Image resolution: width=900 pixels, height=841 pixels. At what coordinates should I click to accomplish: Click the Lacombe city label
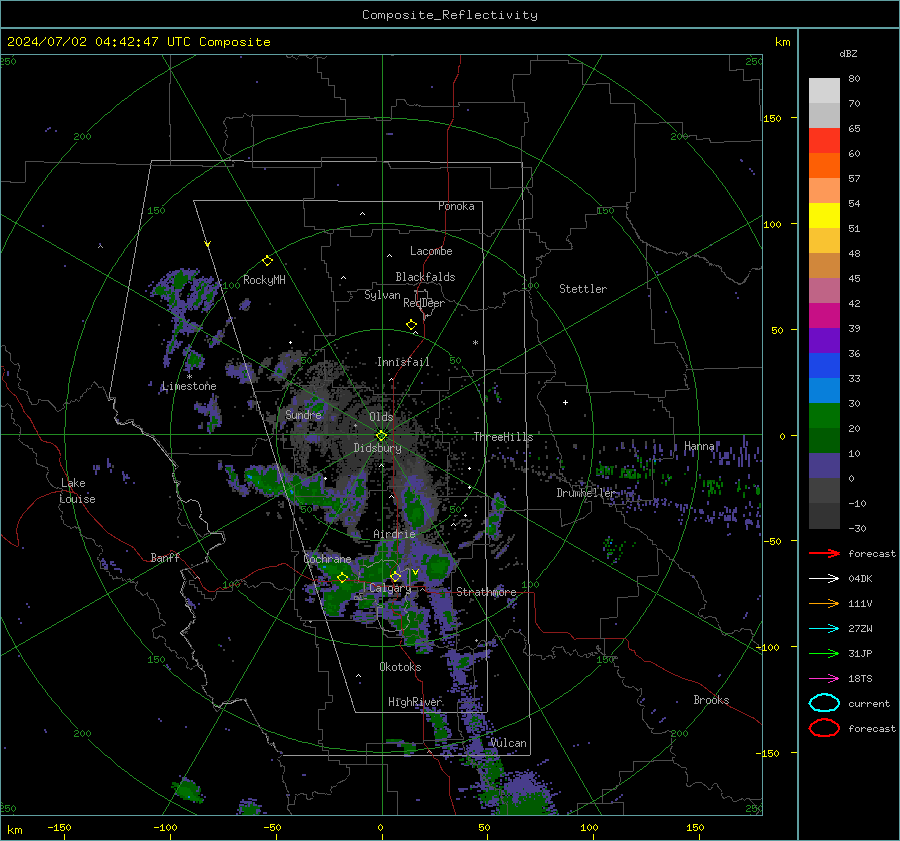pos(431,251)
